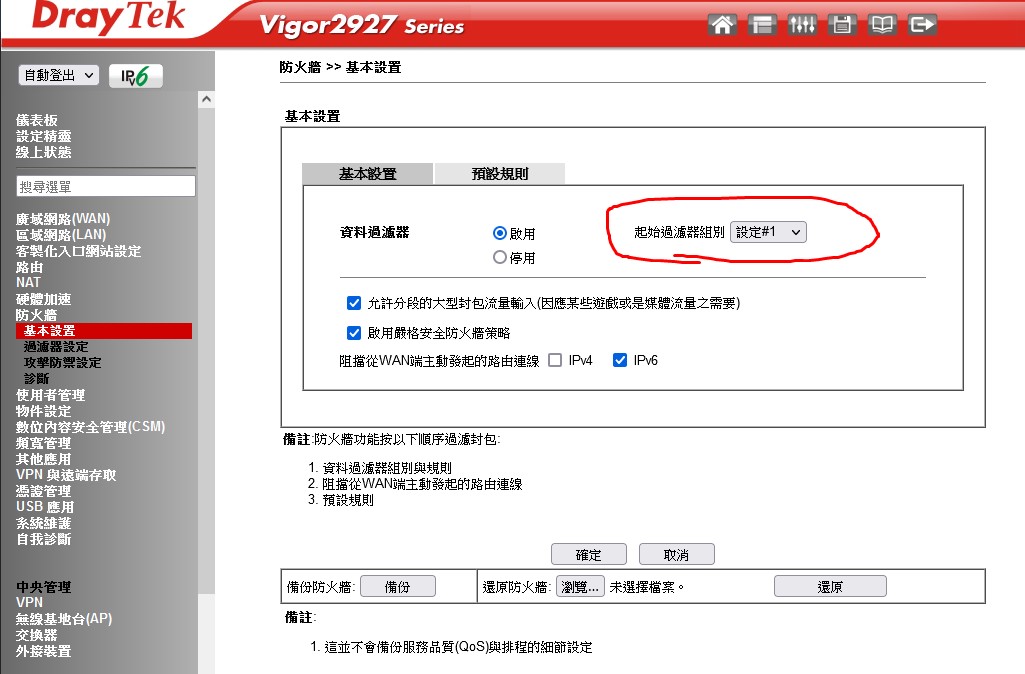Open the 自動登出 dropdown
Image resolution: width=1025 pixels, height=674 pixels.
(x=59, y=76)
